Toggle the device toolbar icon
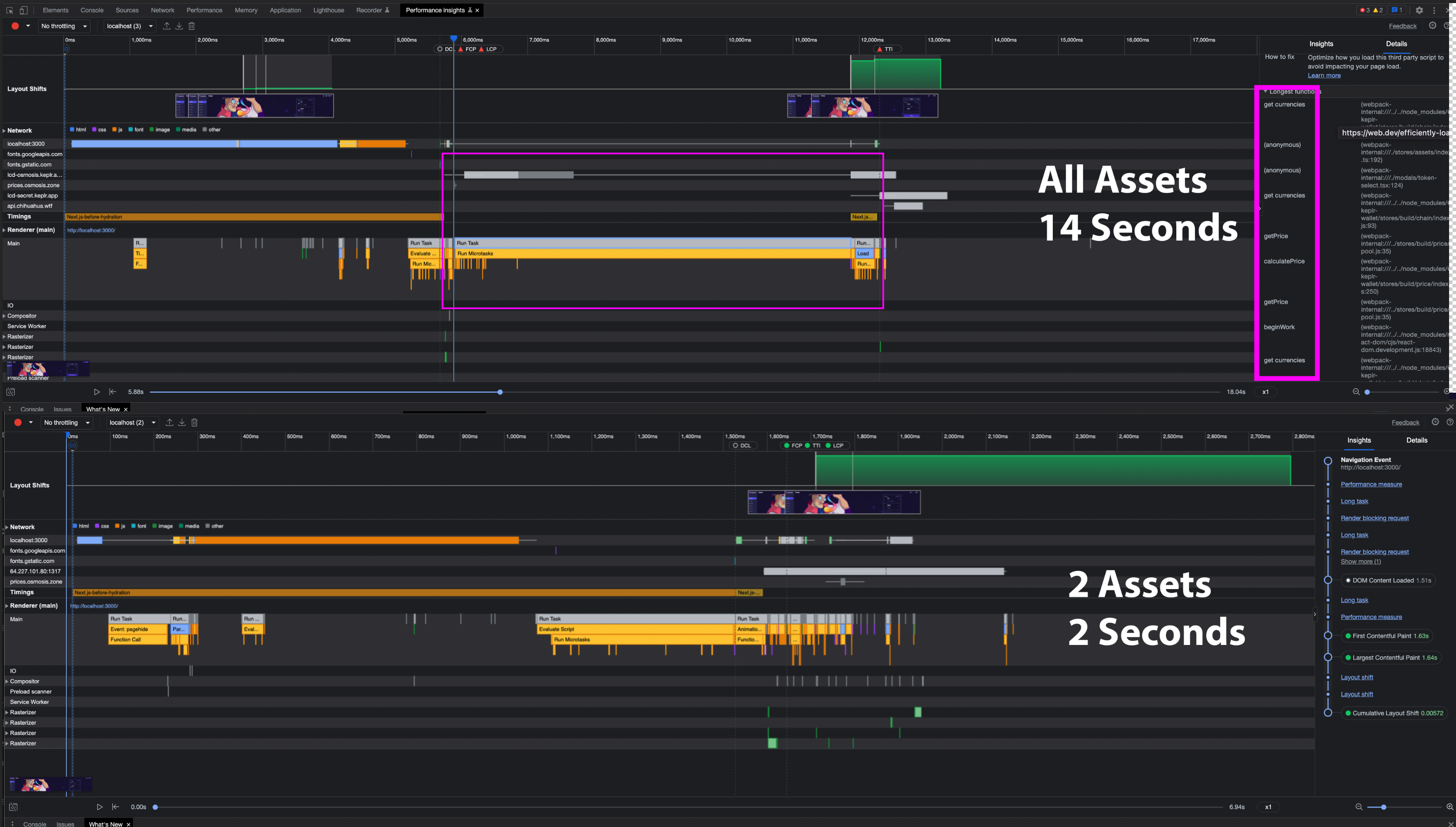 click(23, 10)
